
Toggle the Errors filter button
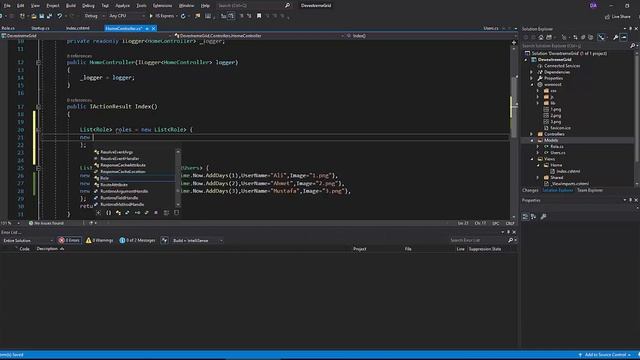pyautogui.click(x=69, y=240)
